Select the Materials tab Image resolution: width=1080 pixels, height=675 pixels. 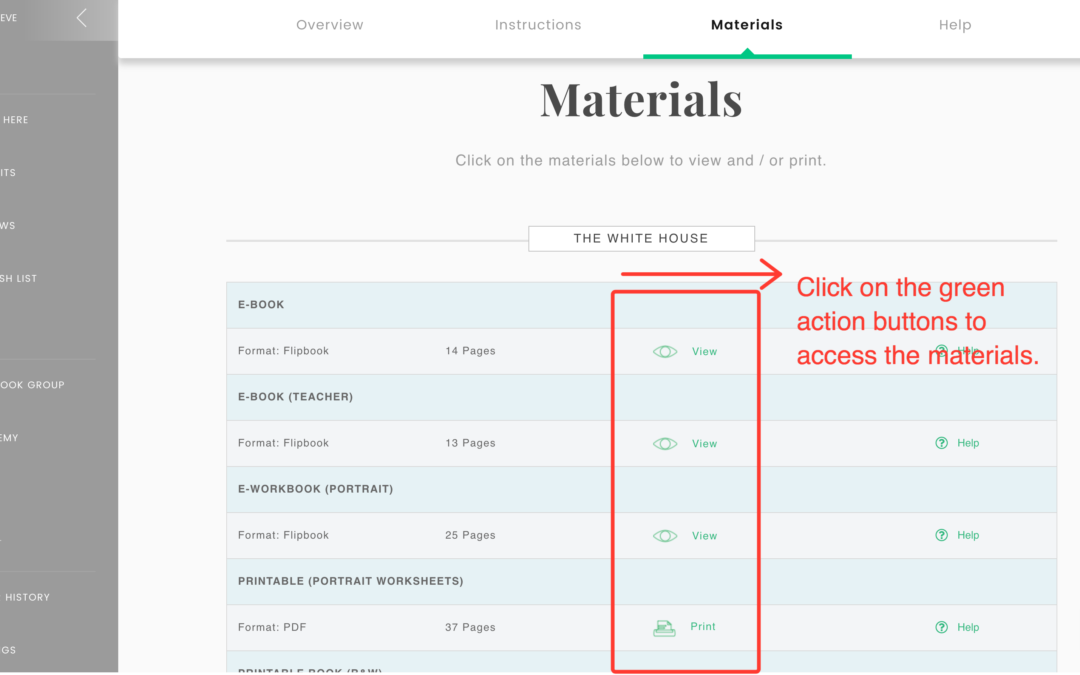(747, 25)
